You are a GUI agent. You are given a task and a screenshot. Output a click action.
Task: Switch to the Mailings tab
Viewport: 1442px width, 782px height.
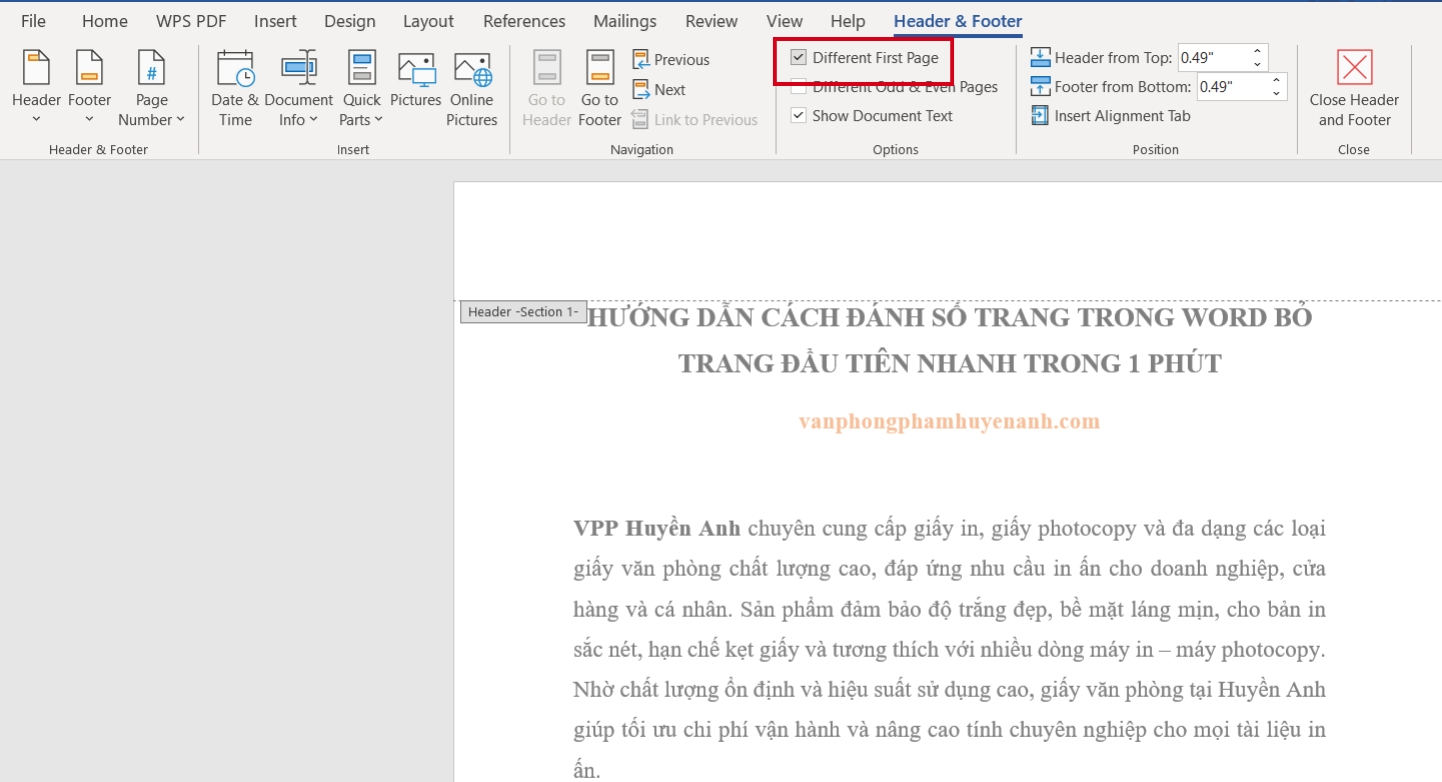point(625,21)
